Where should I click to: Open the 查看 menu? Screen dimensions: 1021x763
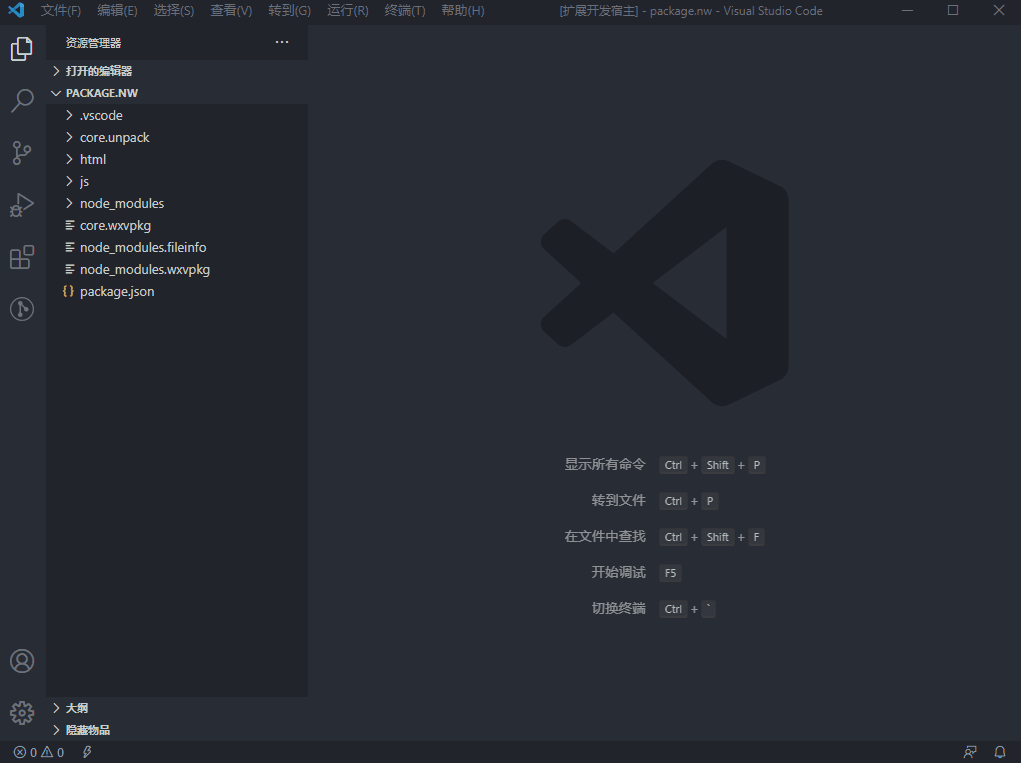[231, 11]
